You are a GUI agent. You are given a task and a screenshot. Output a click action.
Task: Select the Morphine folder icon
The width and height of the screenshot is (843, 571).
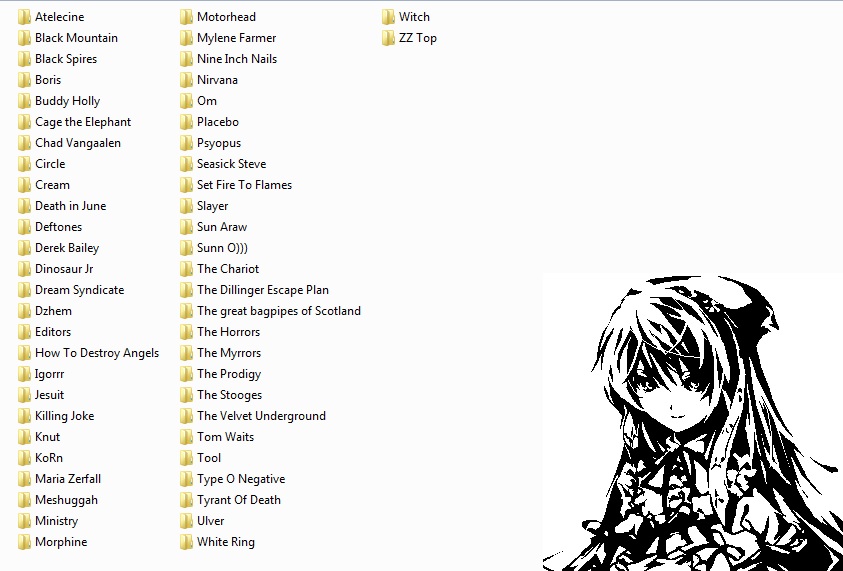point(24,541)
